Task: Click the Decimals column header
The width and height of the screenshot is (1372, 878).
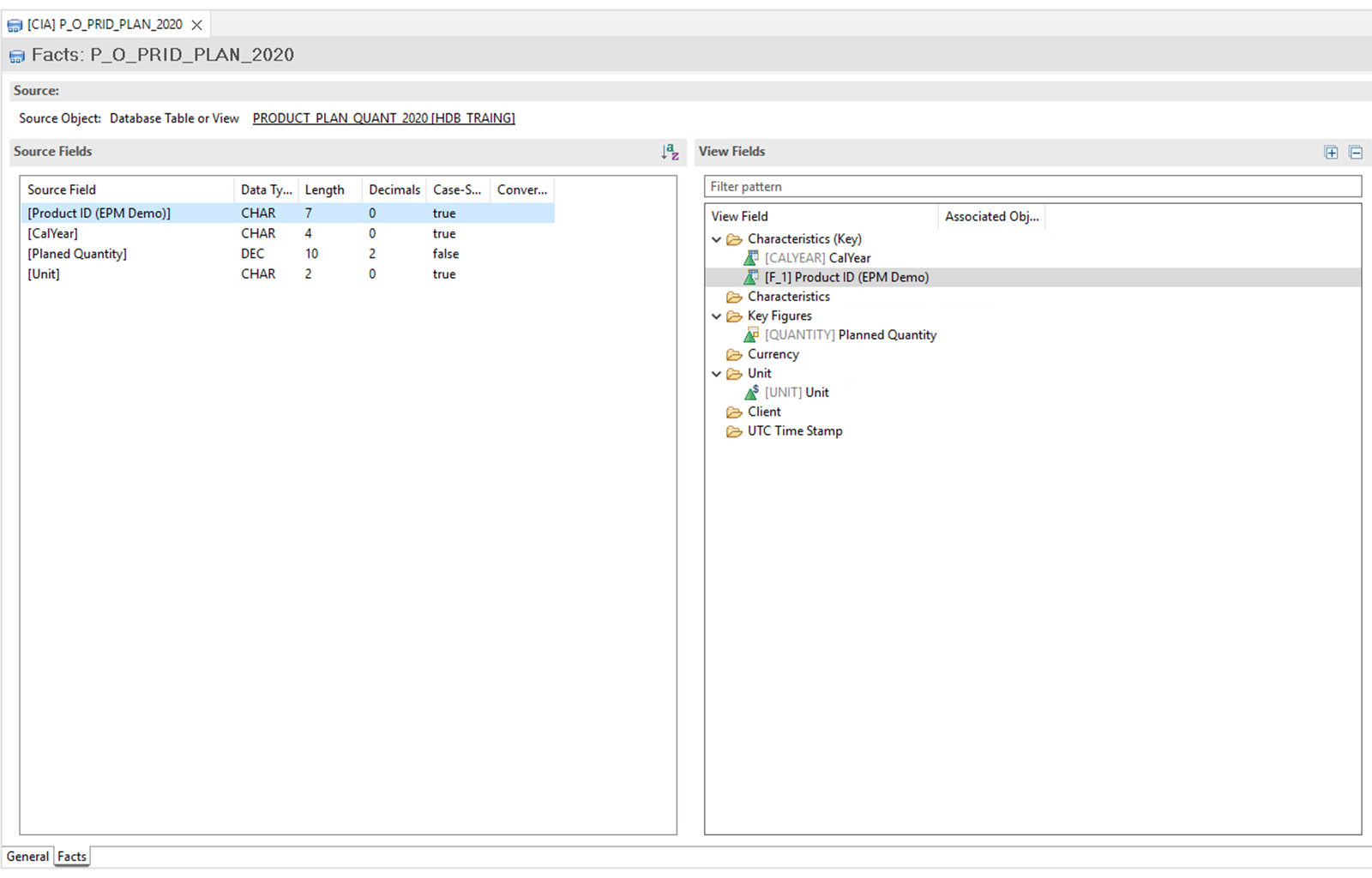Action: [x=394, y=189]
